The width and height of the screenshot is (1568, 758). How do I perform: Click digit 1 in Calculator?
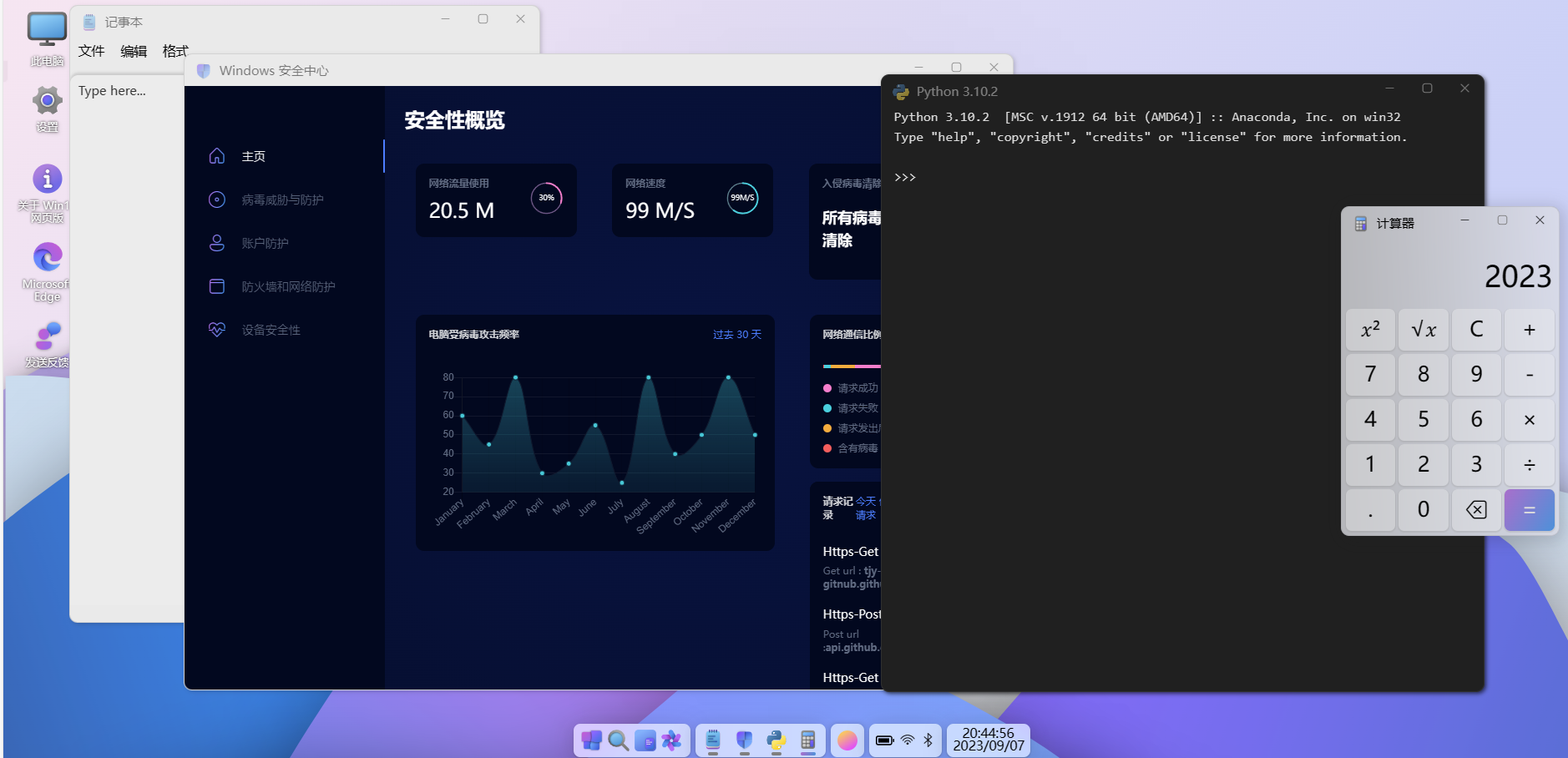coord(1370,464)
